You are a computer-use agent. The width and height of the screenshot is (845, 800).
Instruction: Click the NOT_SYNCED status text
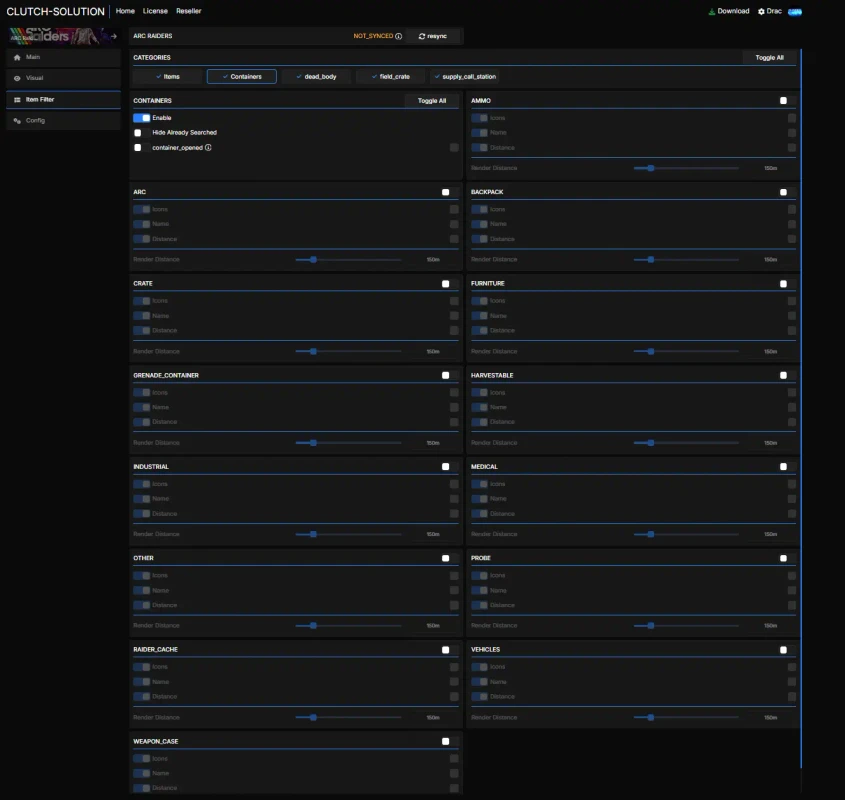pos(373,36)
